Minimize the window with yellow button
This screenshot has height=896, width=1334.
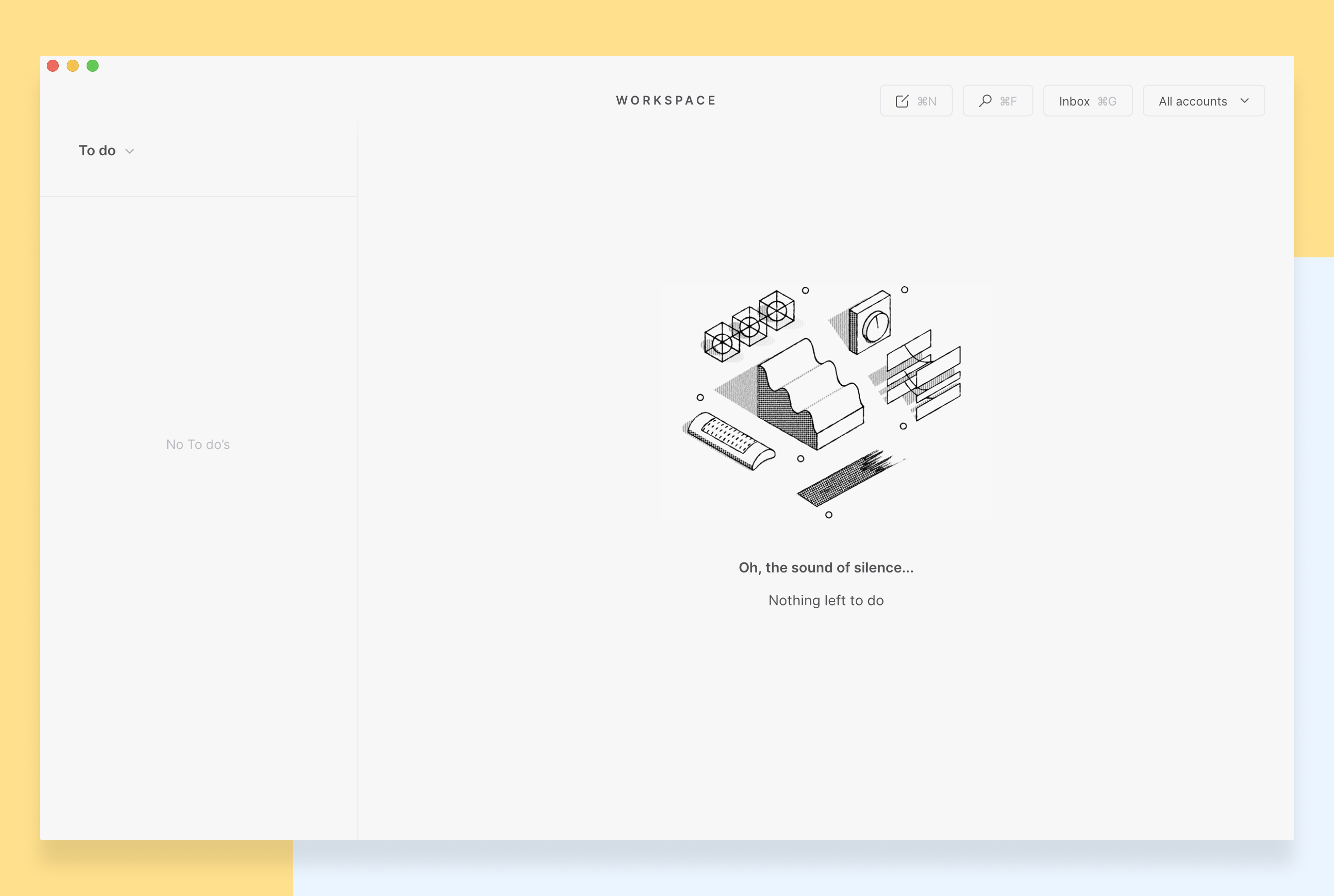73,66
